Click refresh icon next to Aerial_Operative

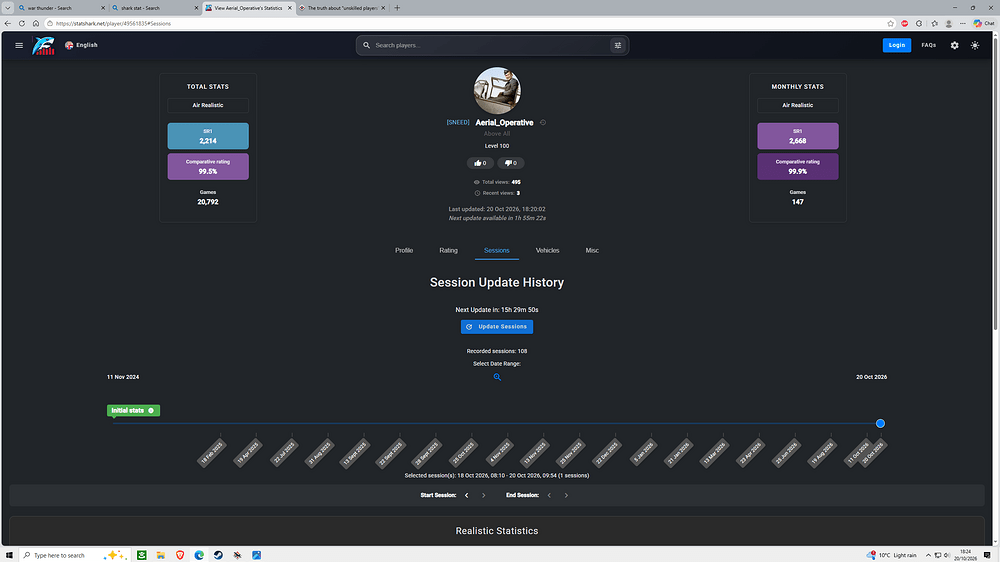543,122
